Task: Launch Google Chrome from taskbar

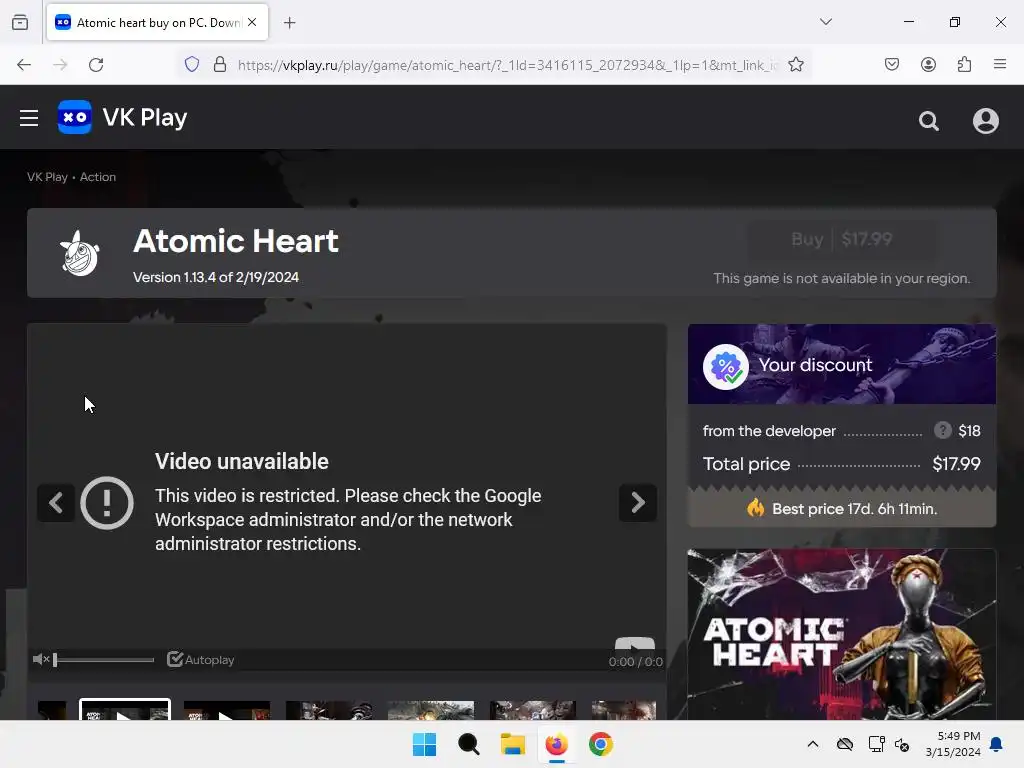Action: click(601, 744)
